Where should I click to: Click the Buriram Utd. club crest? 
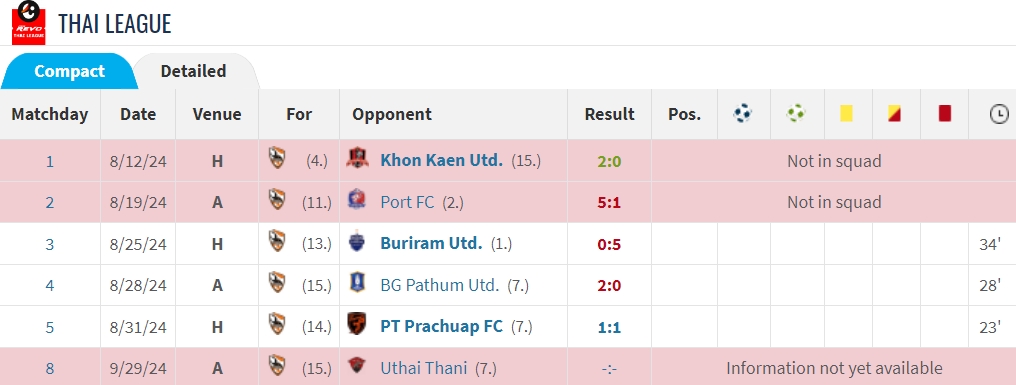click(356, 242)
